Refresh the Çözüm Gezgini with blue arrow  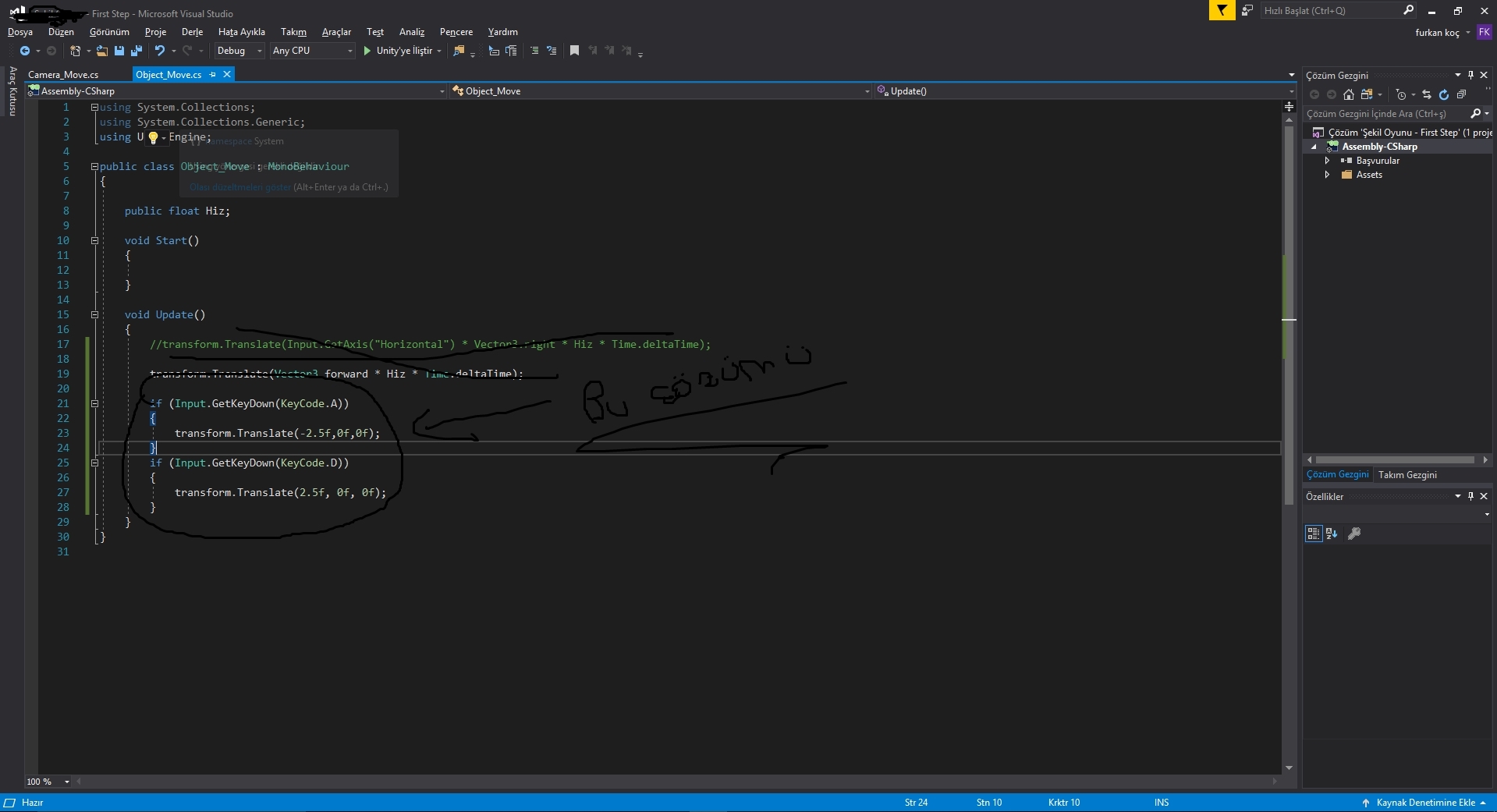click(1443, 94)
